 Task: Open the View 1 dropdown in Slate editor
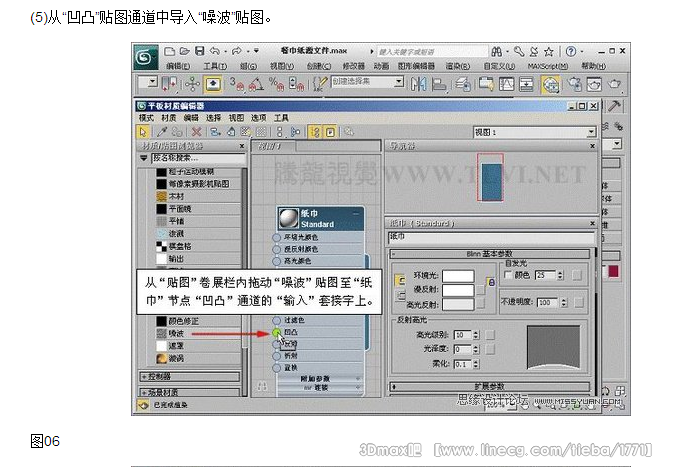pyautogui.click(x=591, y=132)
